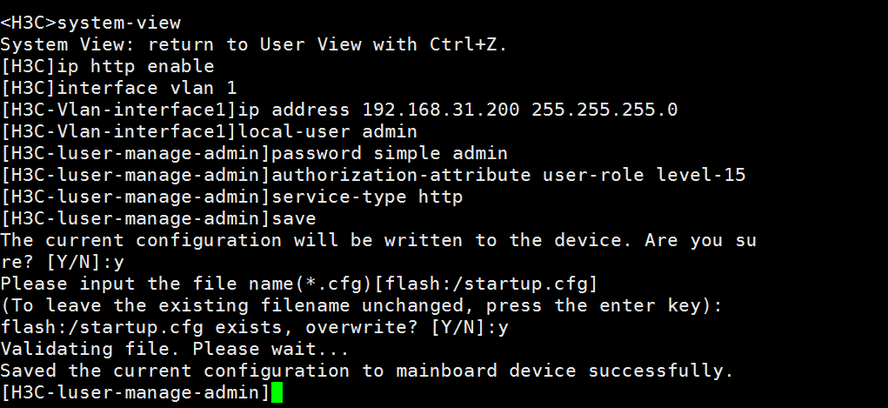Click the 're? [Y/N]:y' confirmation line
888x408 pixels.
(62, 262)
